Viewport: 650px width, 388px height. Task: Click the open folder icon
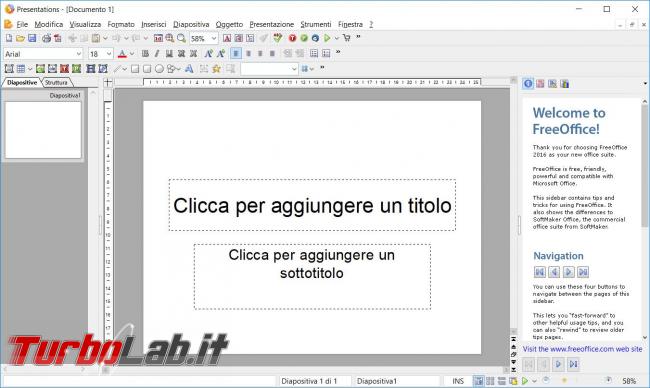[20, 38]
